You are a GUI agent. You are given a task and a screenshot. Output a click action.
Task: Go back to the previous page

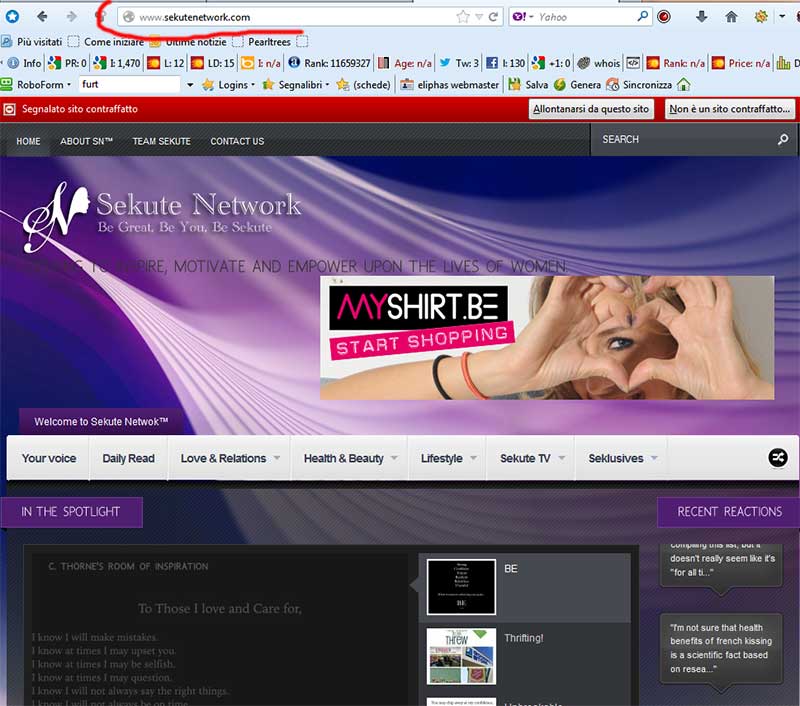(x=42, y=17)
